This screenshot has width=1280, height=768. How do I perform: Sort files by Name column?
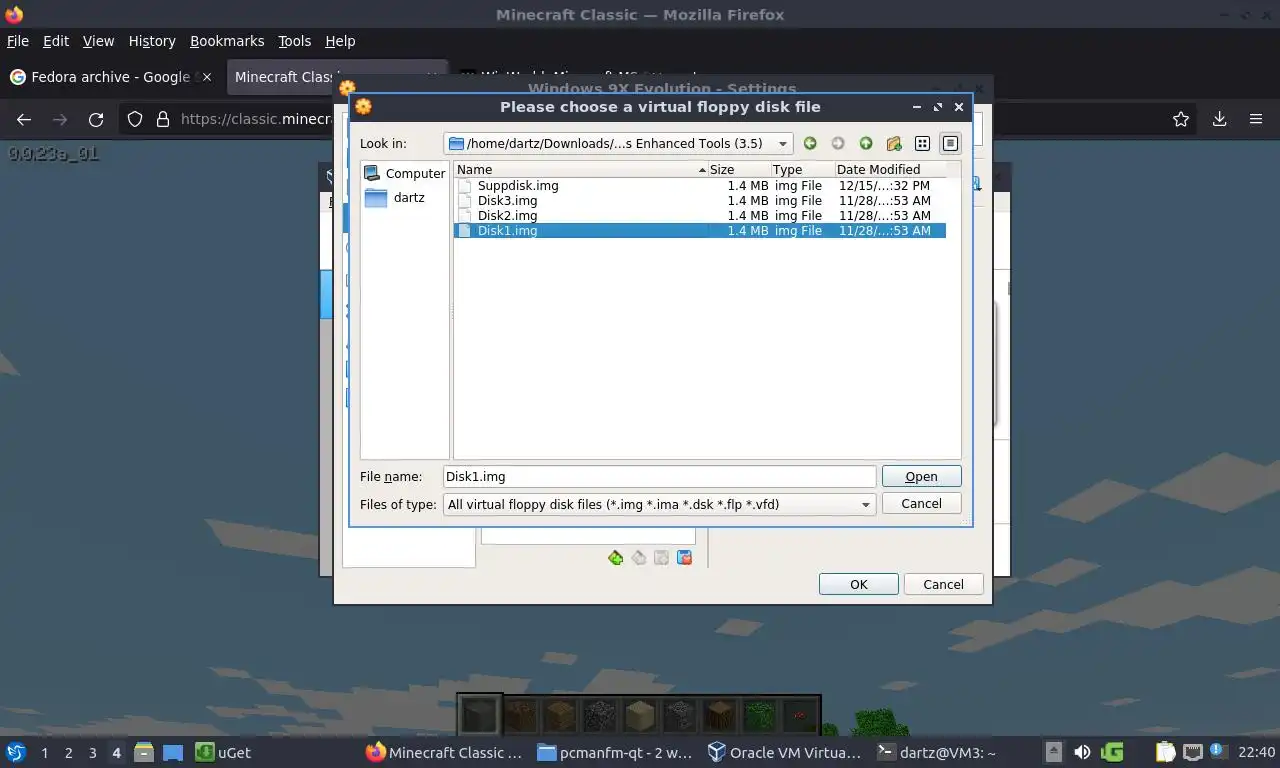pyautogui.click(x=580, y=169)
